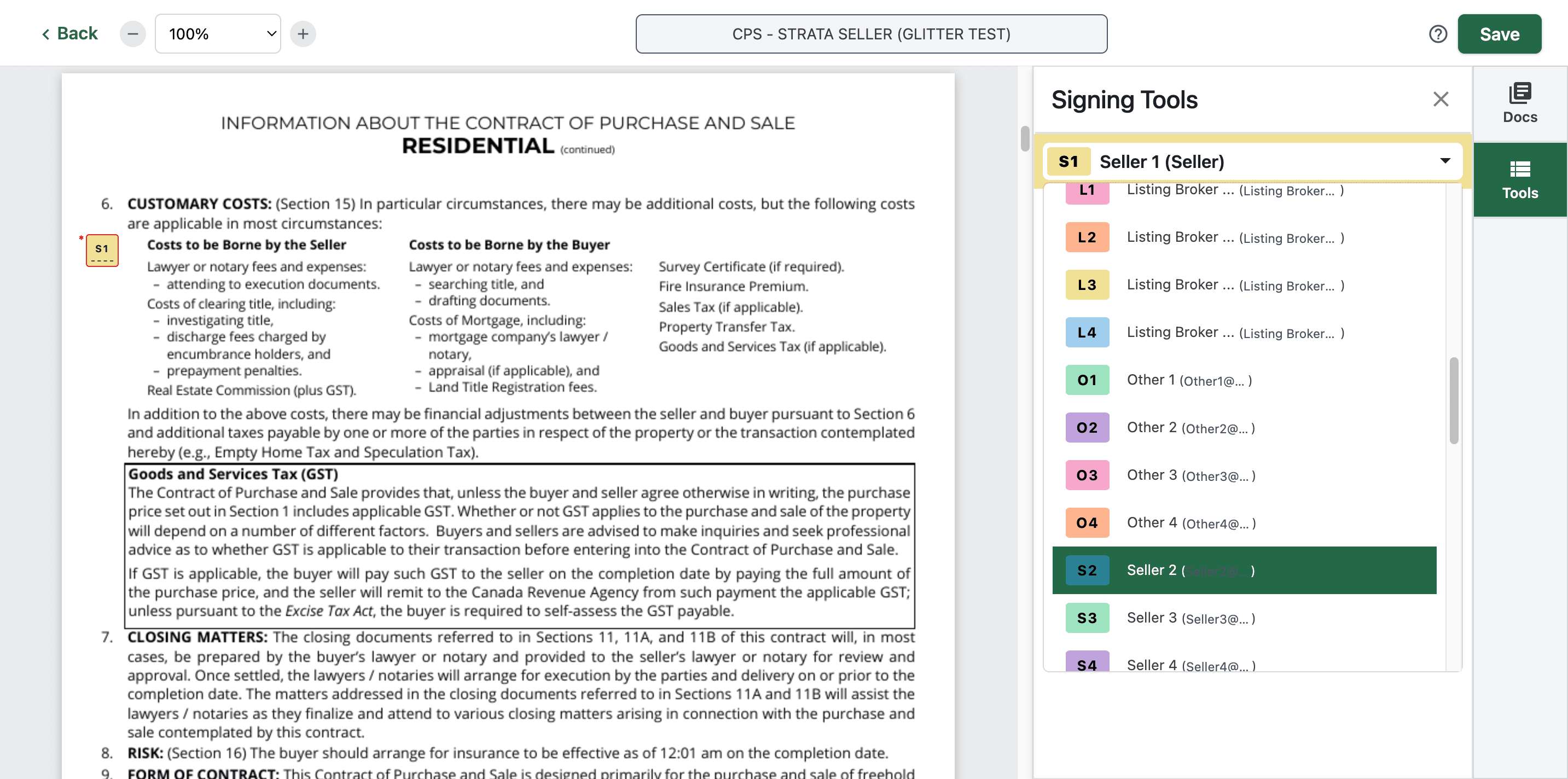
Task: Click the 'RISK:' section heading
Action: click(x=145, y=753)
